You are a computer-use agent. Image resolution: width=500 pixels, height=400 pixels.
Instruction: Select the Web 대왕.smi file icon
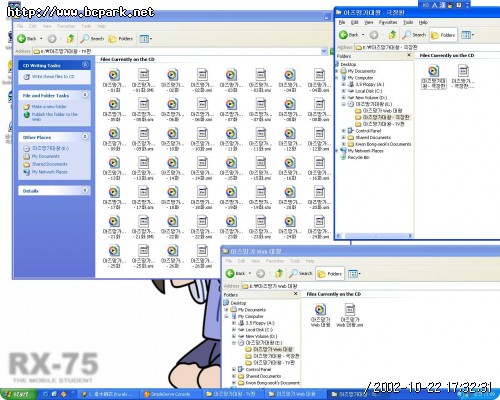pyautogui.click(x=350, y=309)
